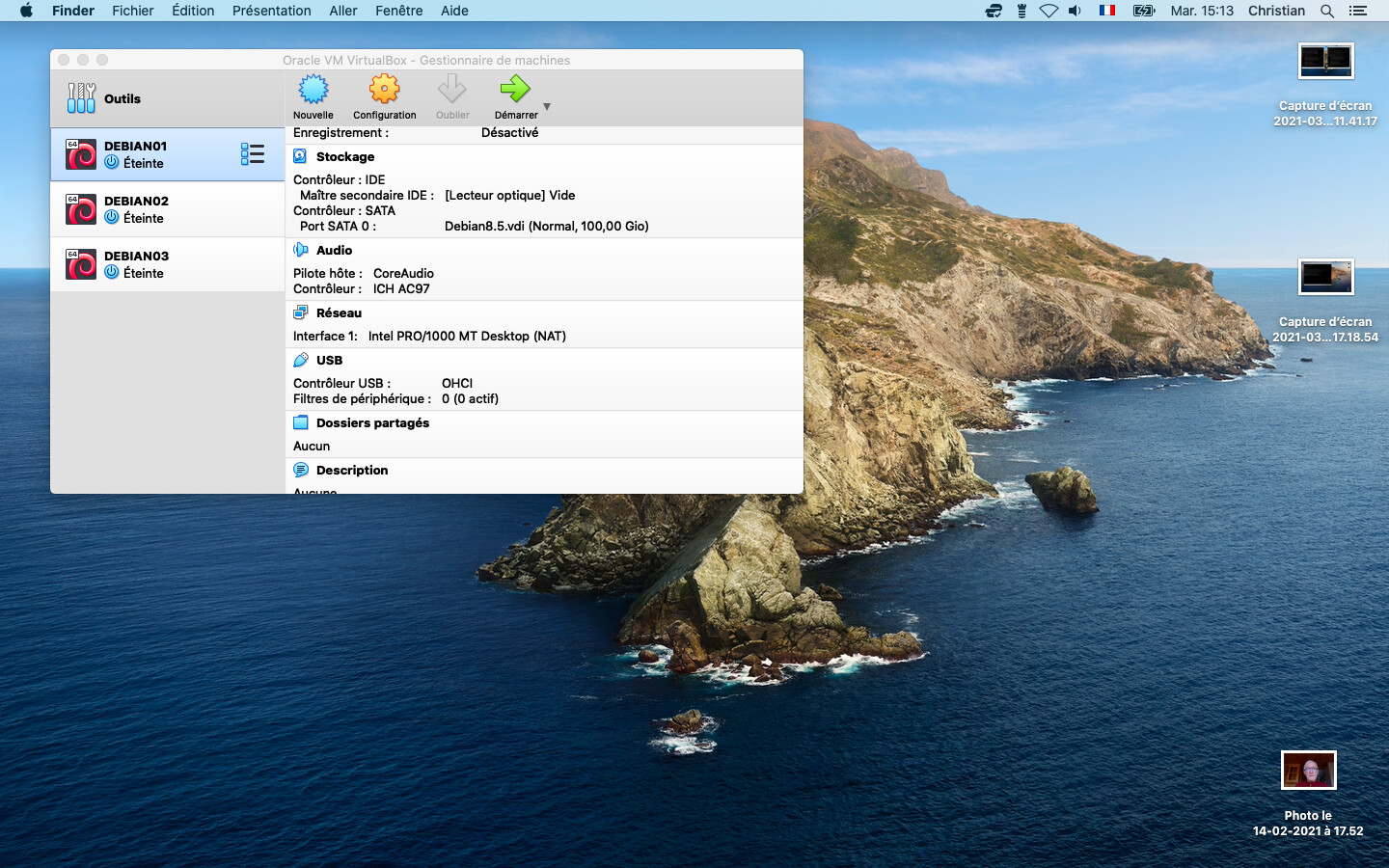This screenshot has height=868, width=1389.
Task: Open the Outils tools item
Action: click(167, 98)
